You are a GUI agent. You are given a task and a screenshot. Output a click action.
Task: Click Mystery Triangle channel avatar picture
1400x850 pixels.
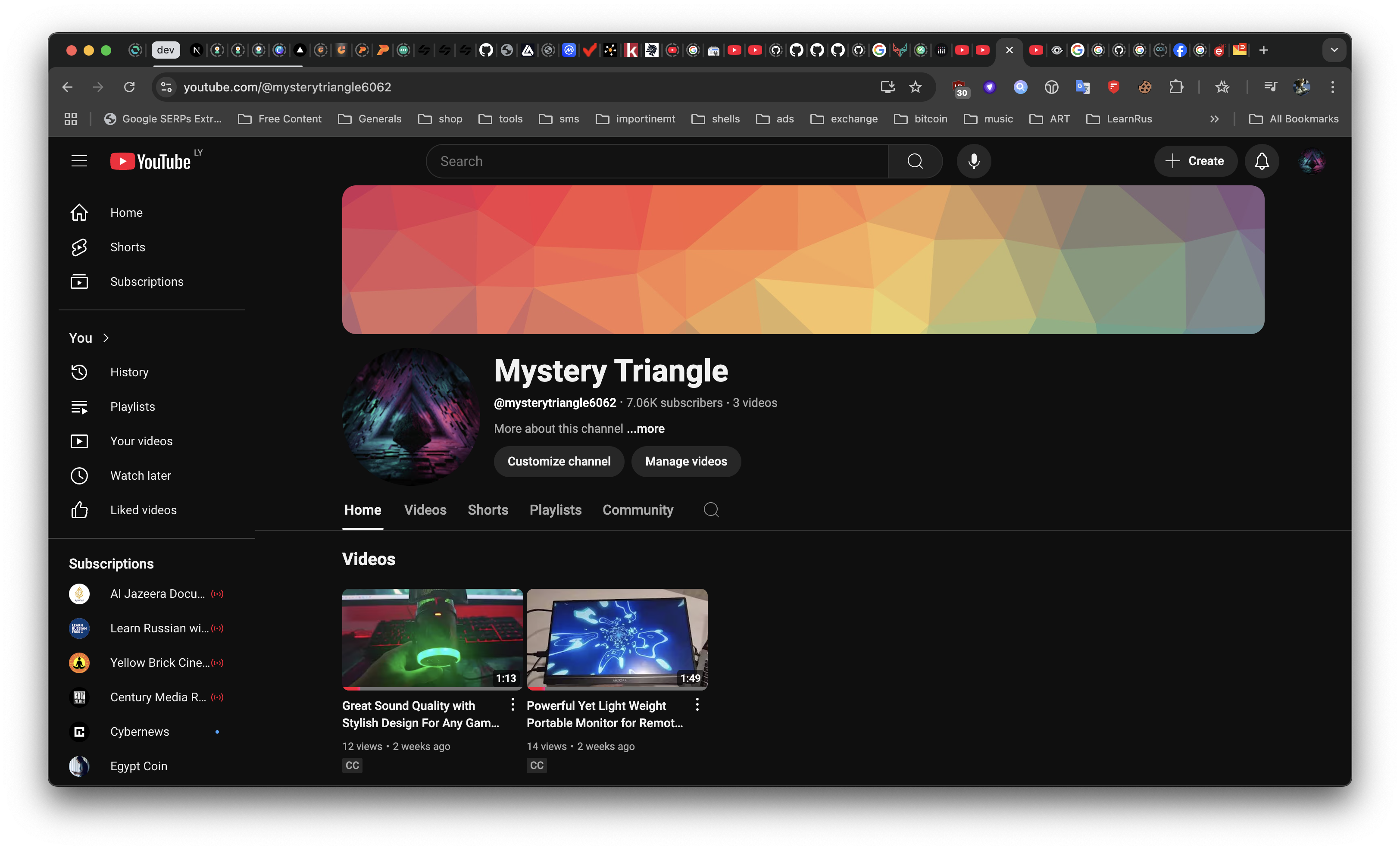pos(411,416)
